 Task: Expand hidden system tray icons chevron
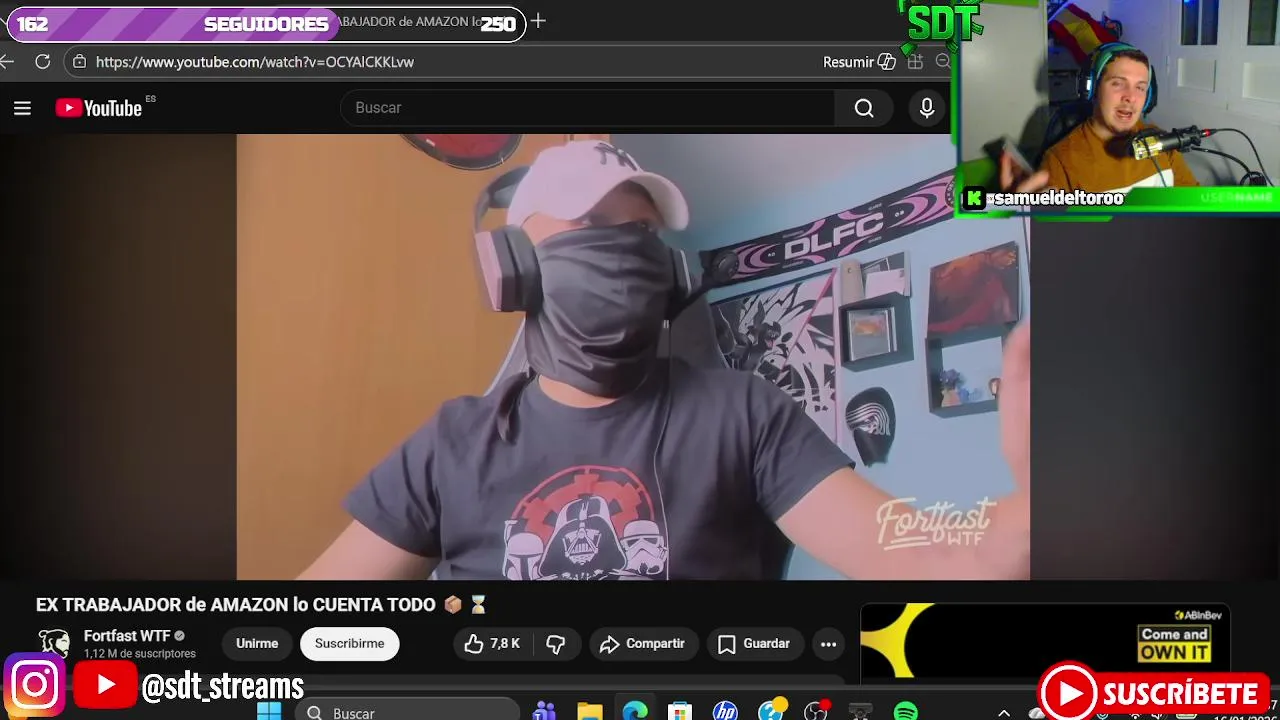tap(1004, 712)
